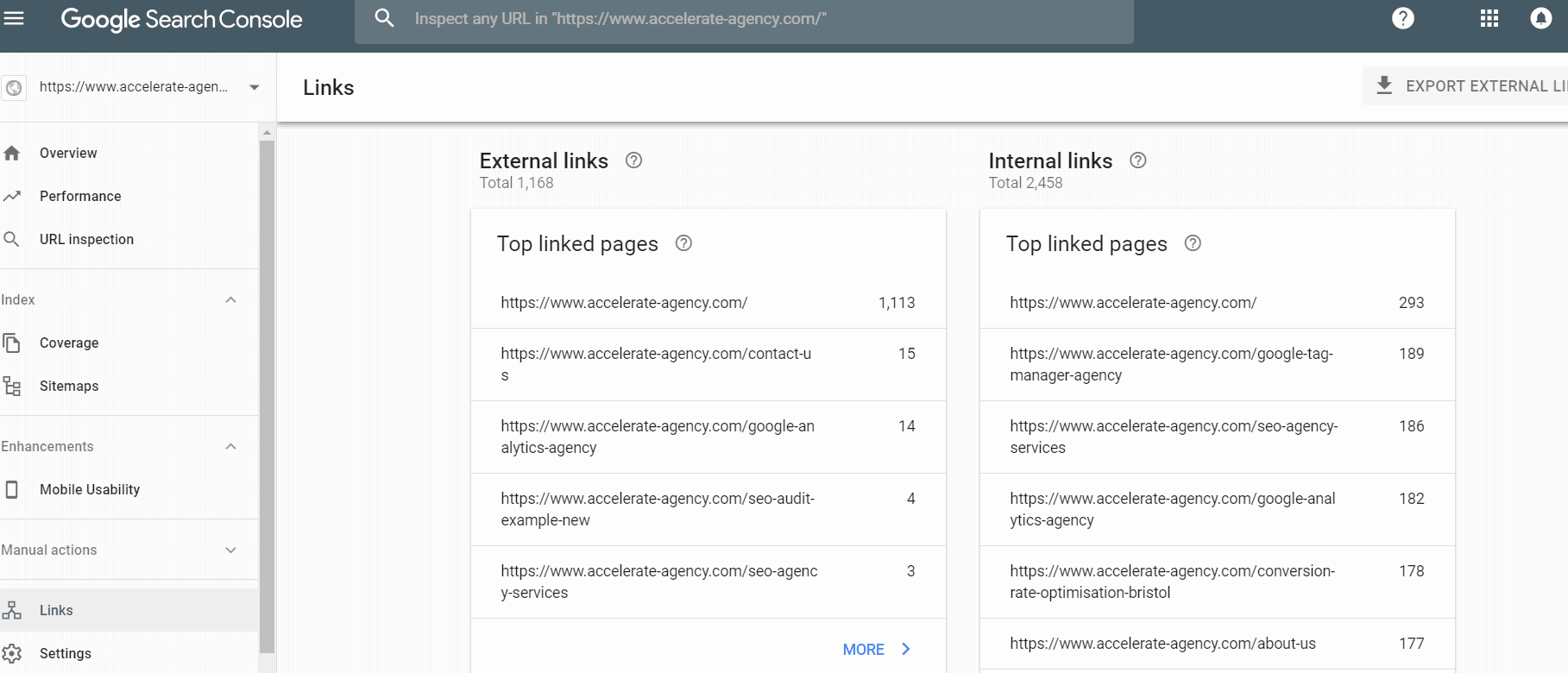Click the arrow next to MORE
The height and width of the screenshot is (673, 1568).
[906, 649]
